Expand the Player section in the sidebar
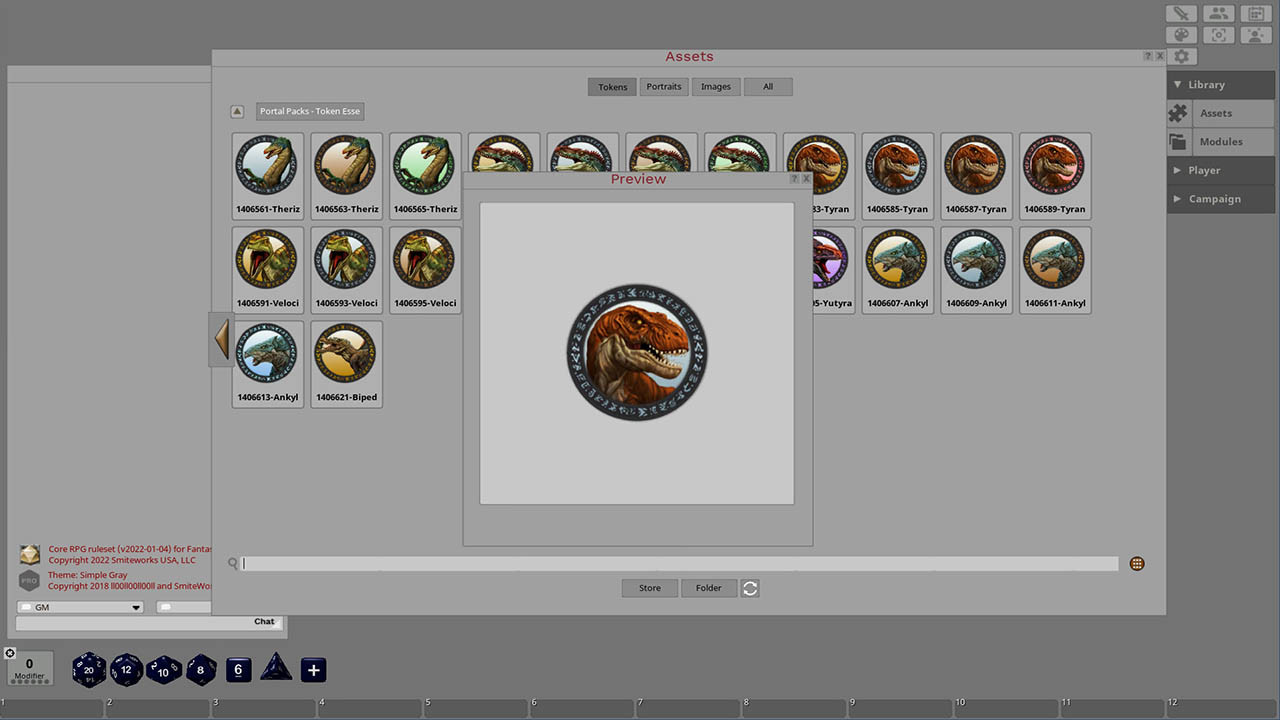Screen dimensions: 1280x720 point(1207,170)
